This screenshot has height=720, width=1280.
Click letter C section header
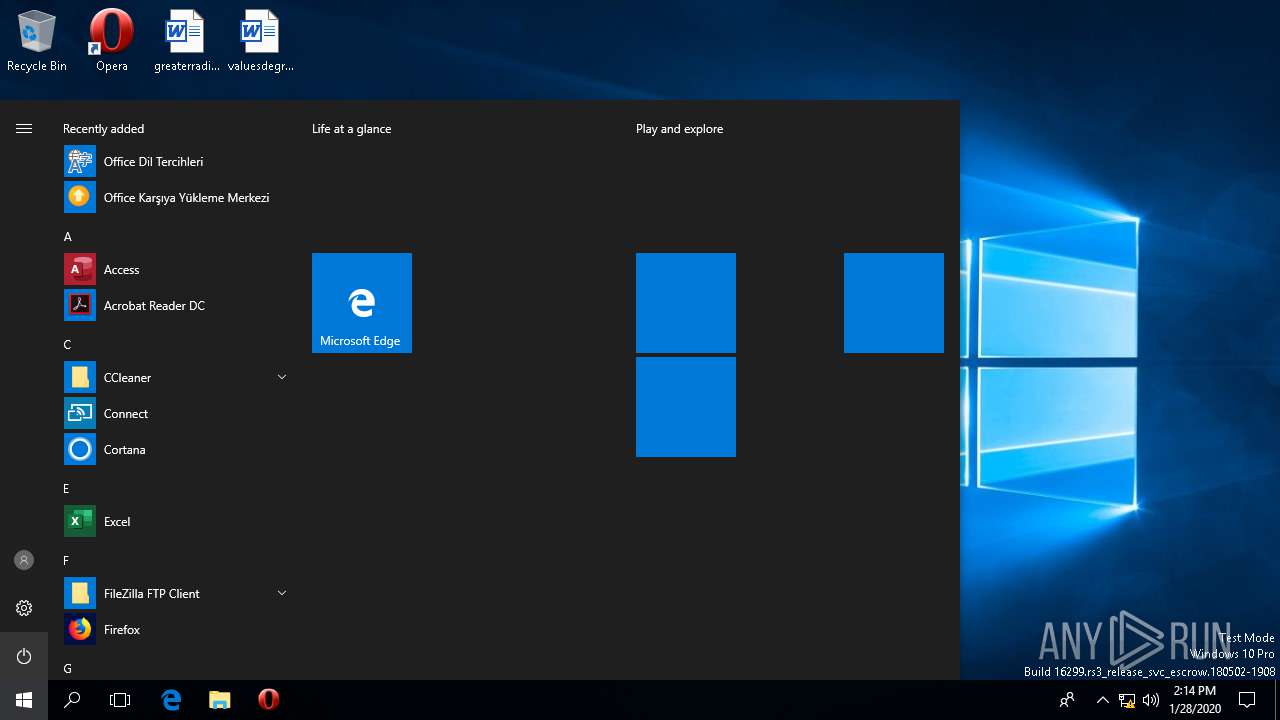coord(68,345)
